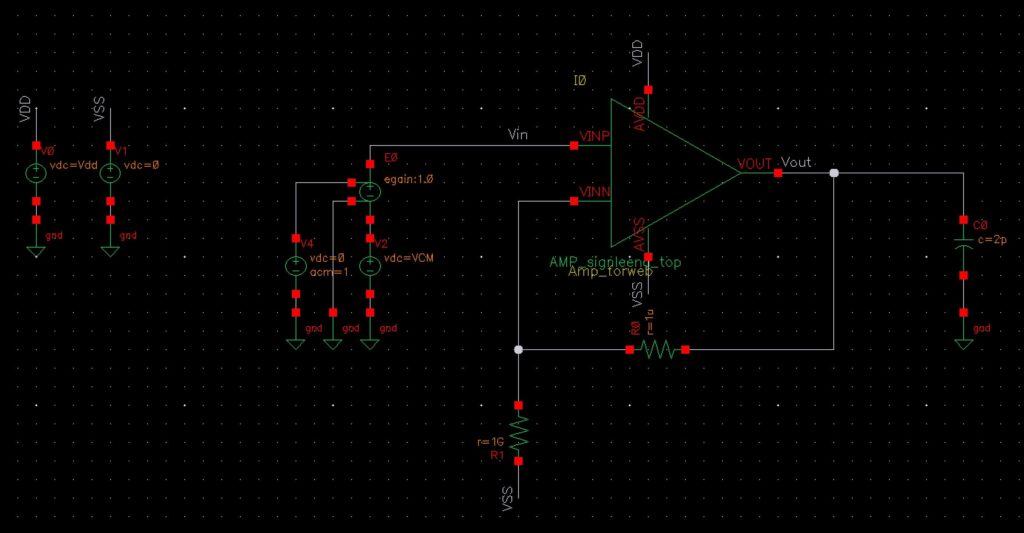
Task: Select the V2 source with vdc=VCM
Action: tap(370, 266)
